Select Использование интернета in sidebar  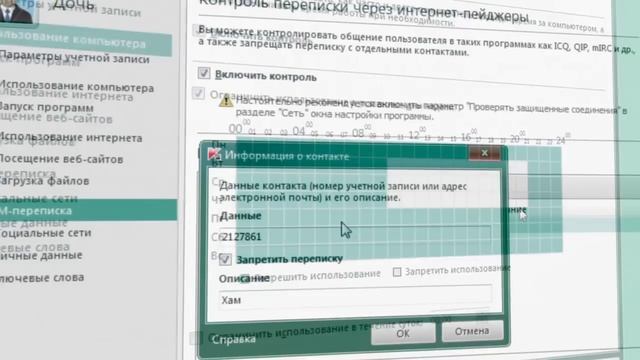[x=71, y=138]
